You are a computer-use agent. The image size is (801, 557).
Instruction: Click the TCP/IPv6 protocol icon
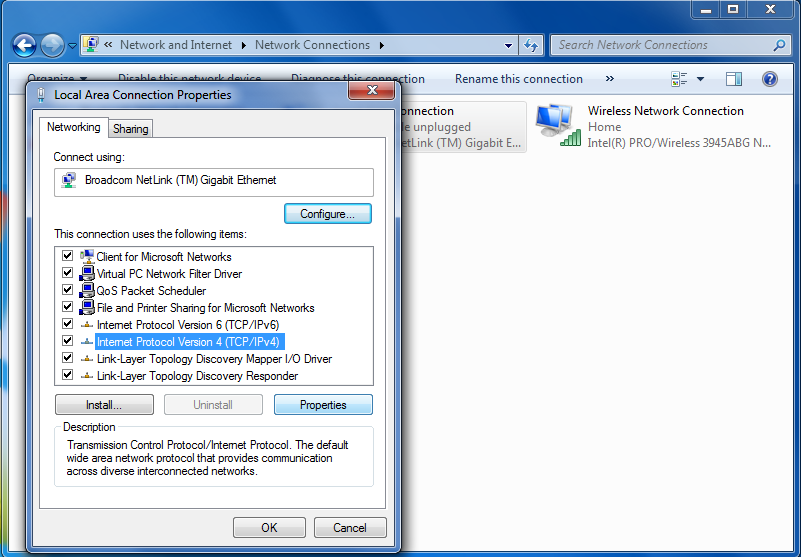coord(87,324)
